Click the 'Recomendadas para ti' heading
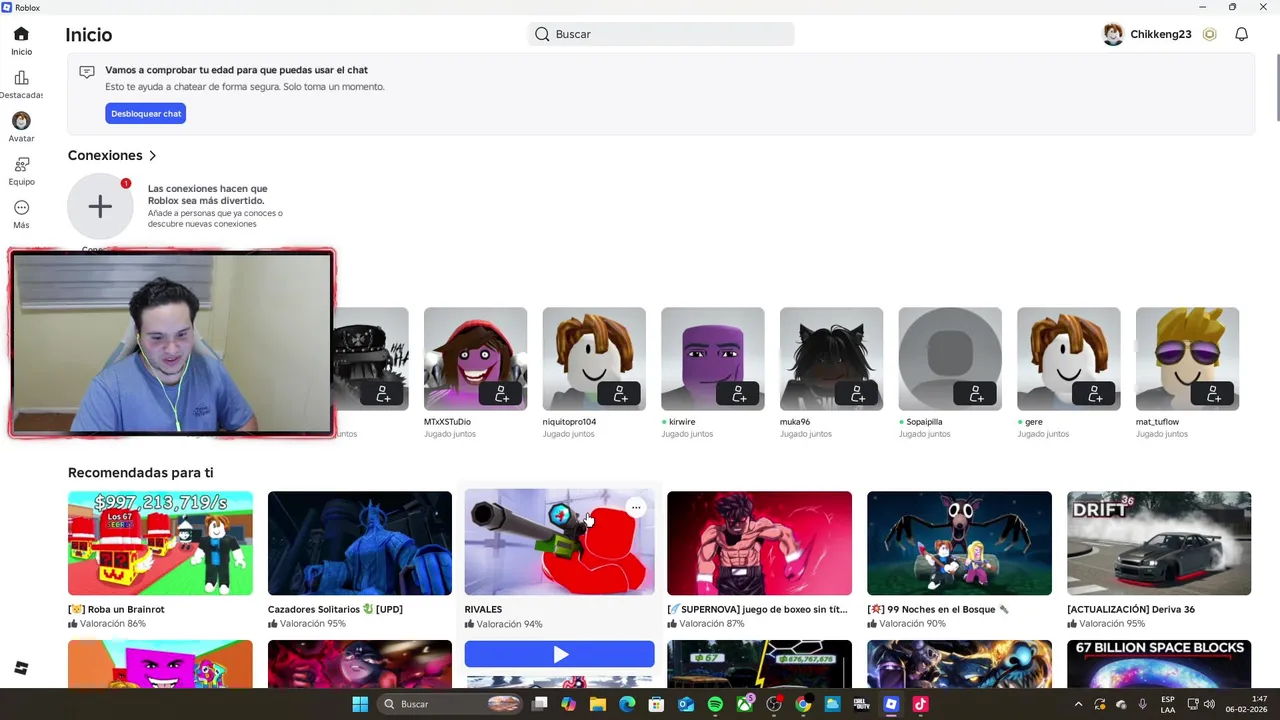The image size is (1280, 720). coord(141,473)
